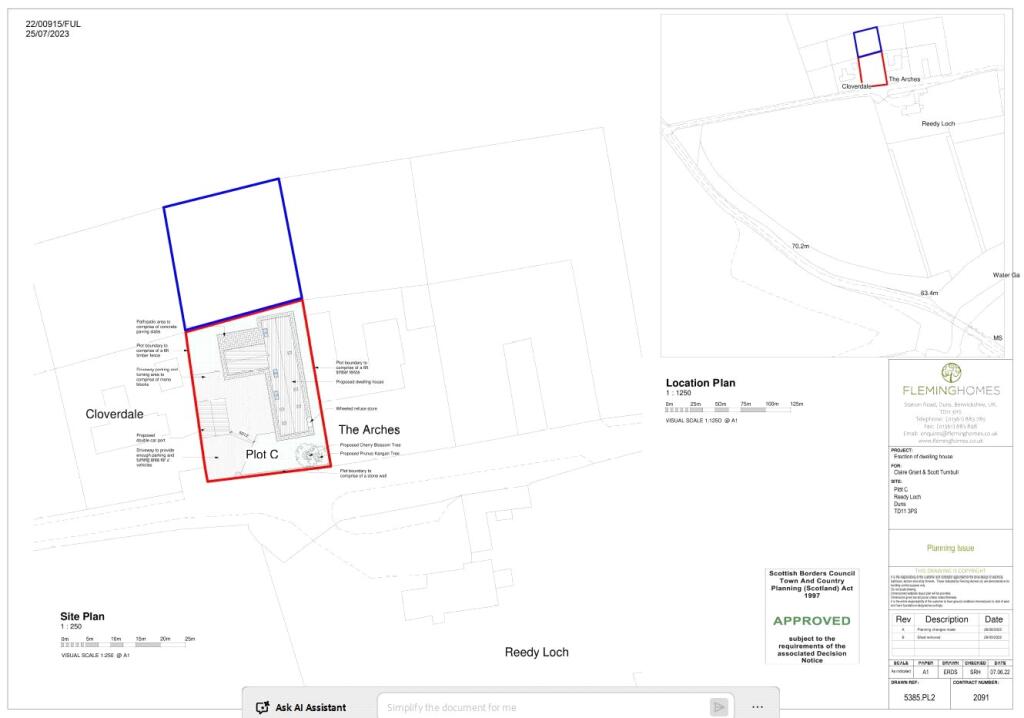Click the green APPROVED stamp
The width and height of the screenshot is (1024, 718).
(x=811, y=621)
